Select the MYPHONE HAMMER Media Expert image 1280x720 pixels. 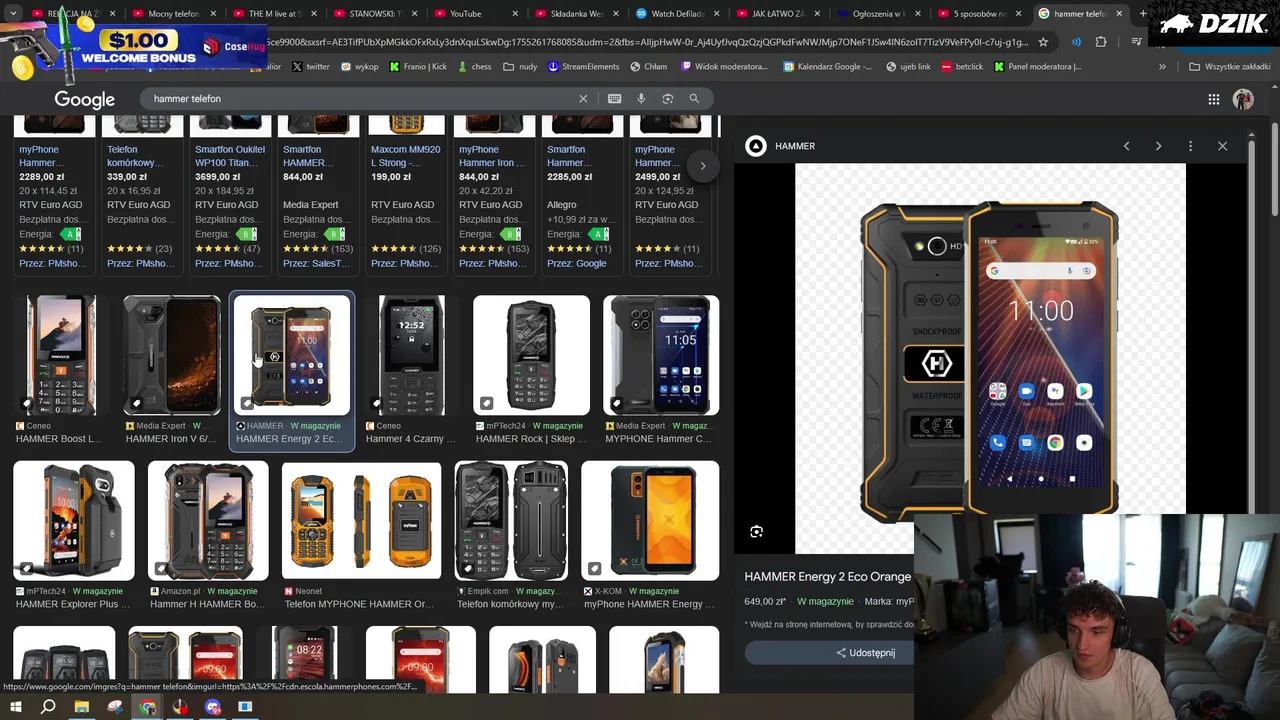(661, 355)
